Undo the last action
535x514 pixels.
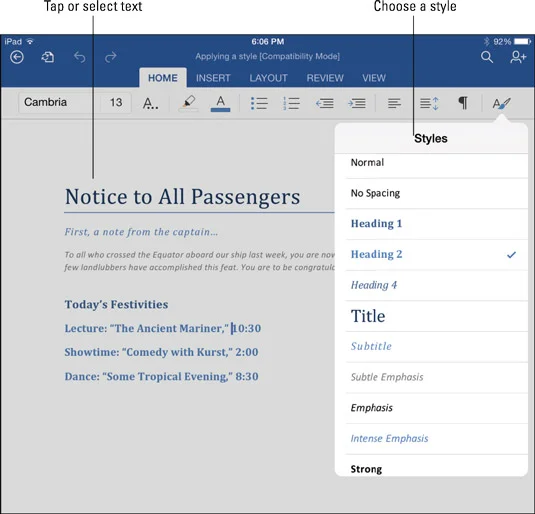(x=79, y=57)
